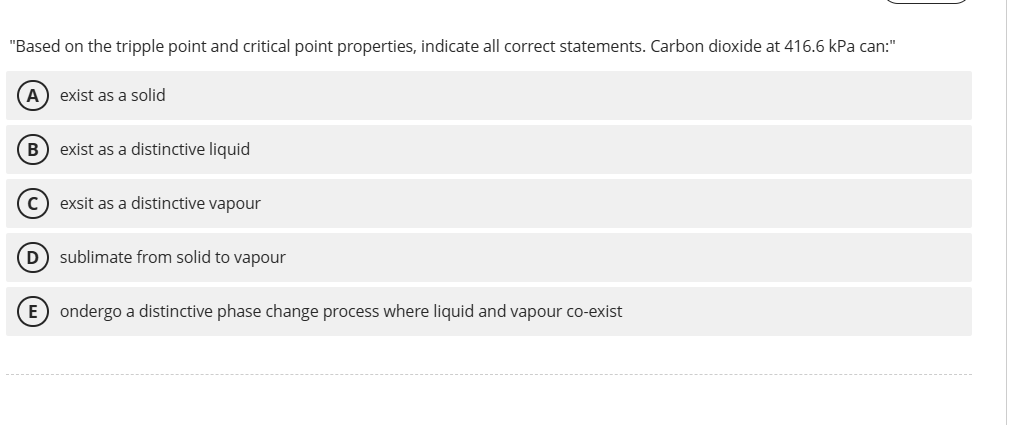Click the liquid and vapour co-exist answer text
The image size is (1013, 425).
tap(341, 312)
